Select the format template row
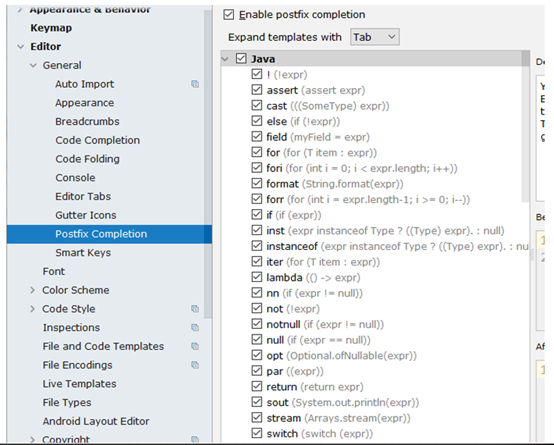This screenshot has height=445, width=554. (x=335, y=184)
